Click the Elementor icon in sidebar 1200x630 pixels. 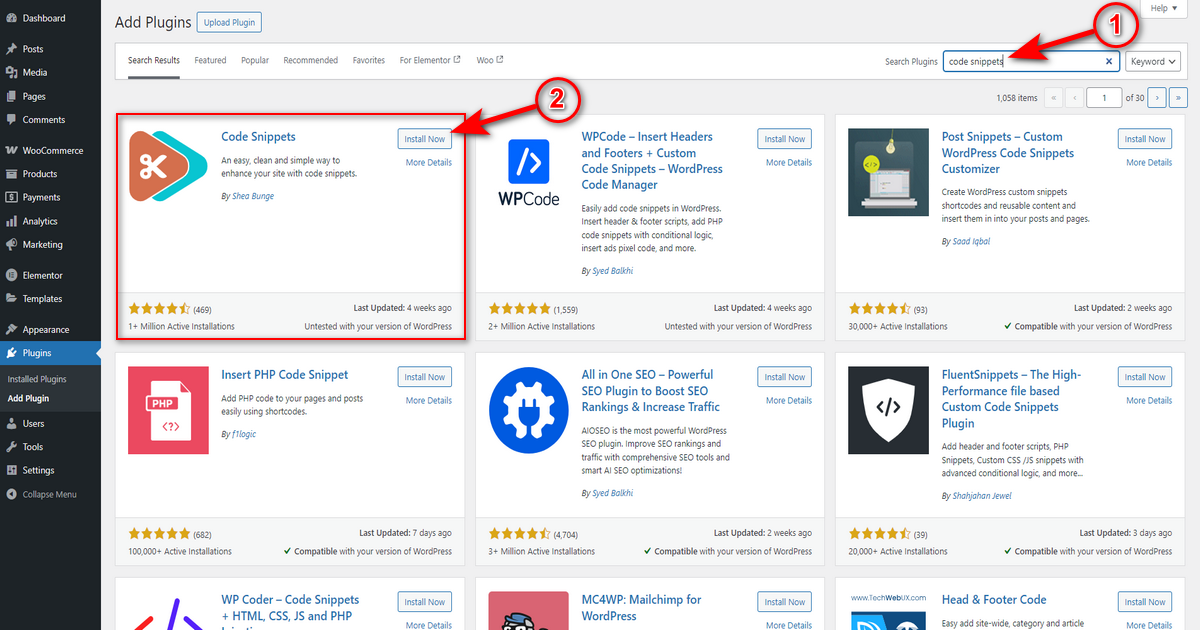tap(11, 275)
